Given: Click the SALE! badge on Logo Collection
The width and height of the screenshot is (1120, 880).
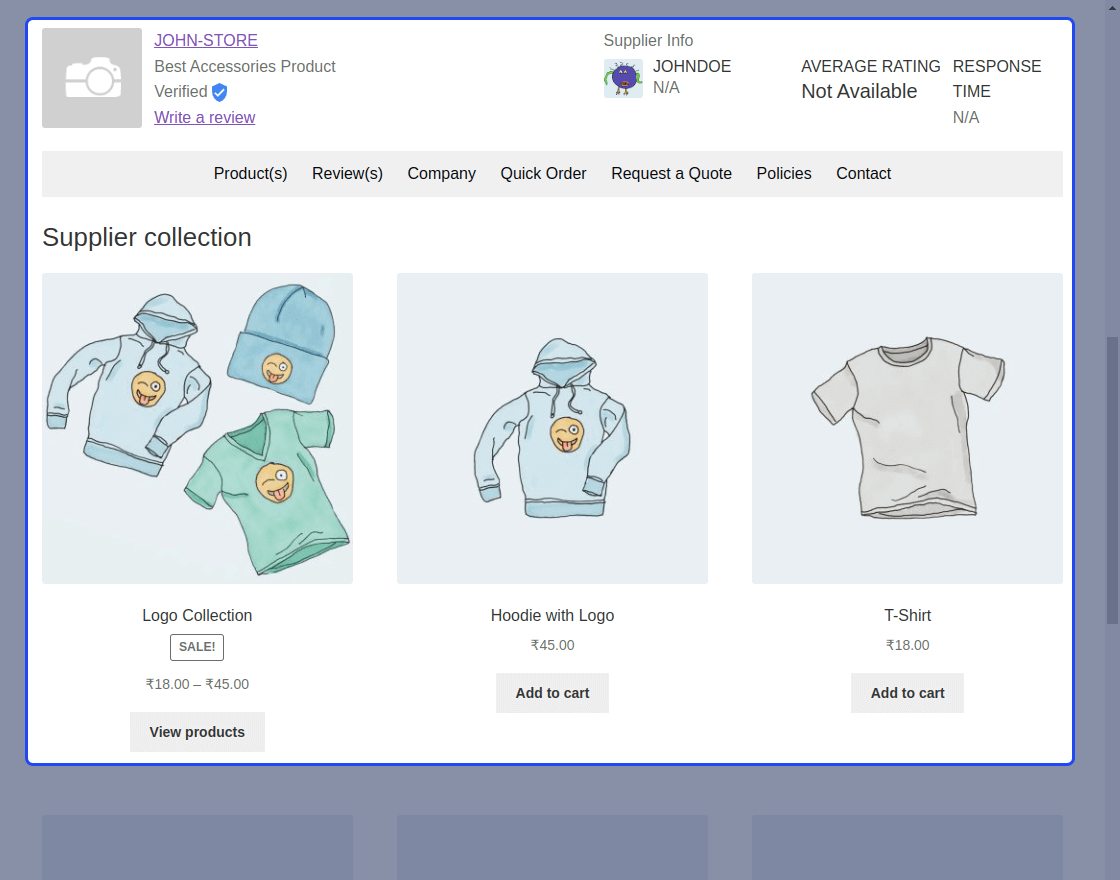Looking at the screenshot, I should (196, 647).
